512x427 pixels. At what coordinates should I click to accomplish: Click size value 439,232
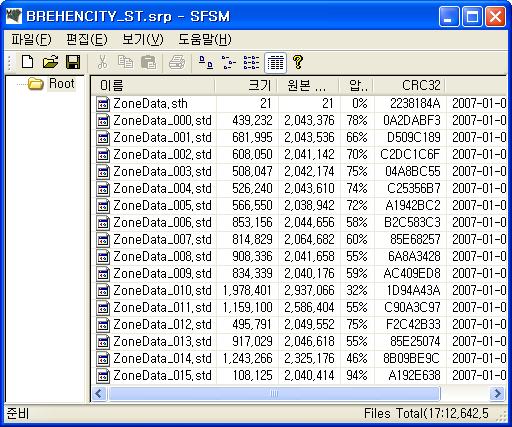(252, 121)
